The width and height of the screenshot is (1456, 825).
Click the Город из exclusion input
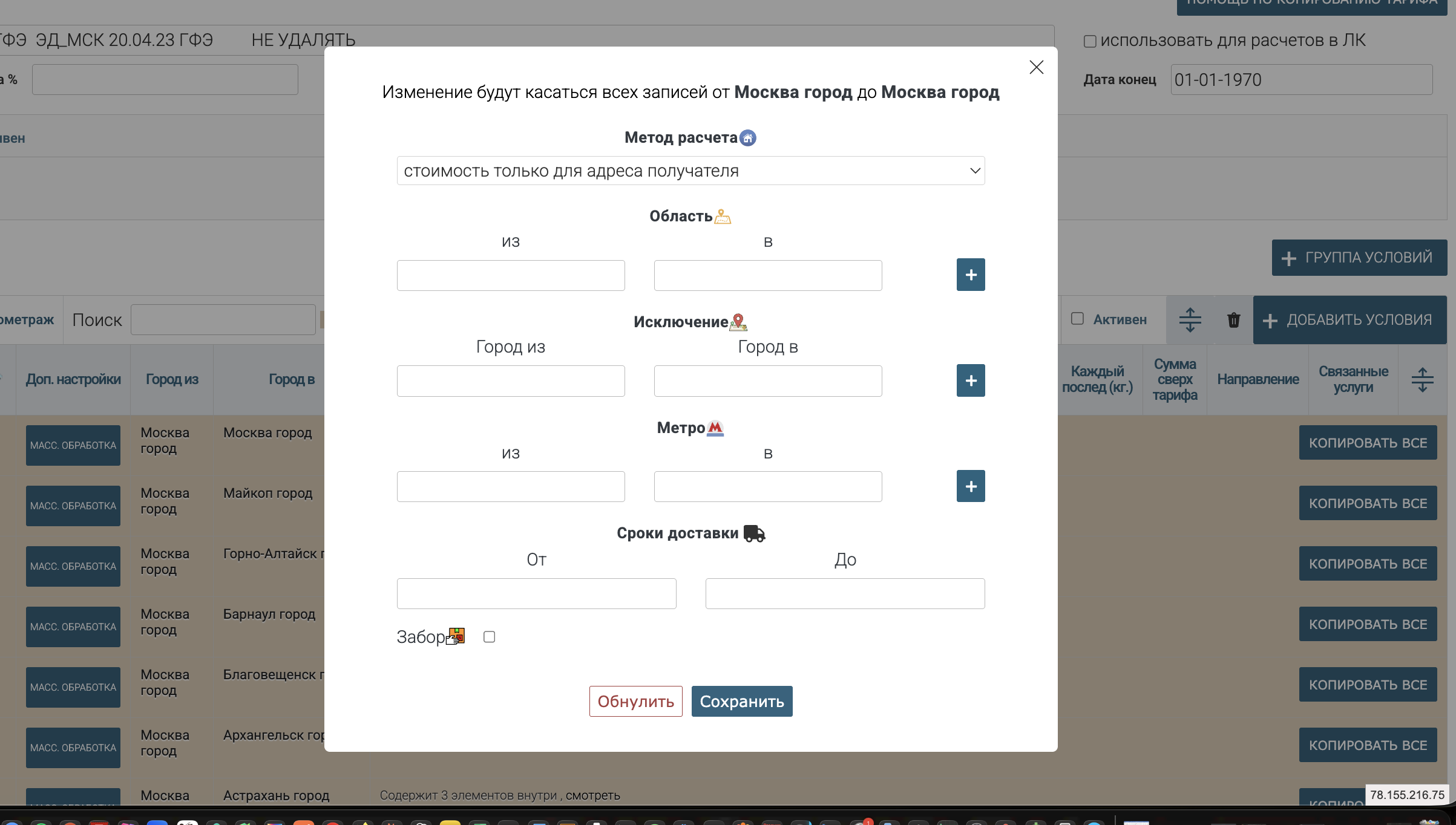(x=511, y=381)
